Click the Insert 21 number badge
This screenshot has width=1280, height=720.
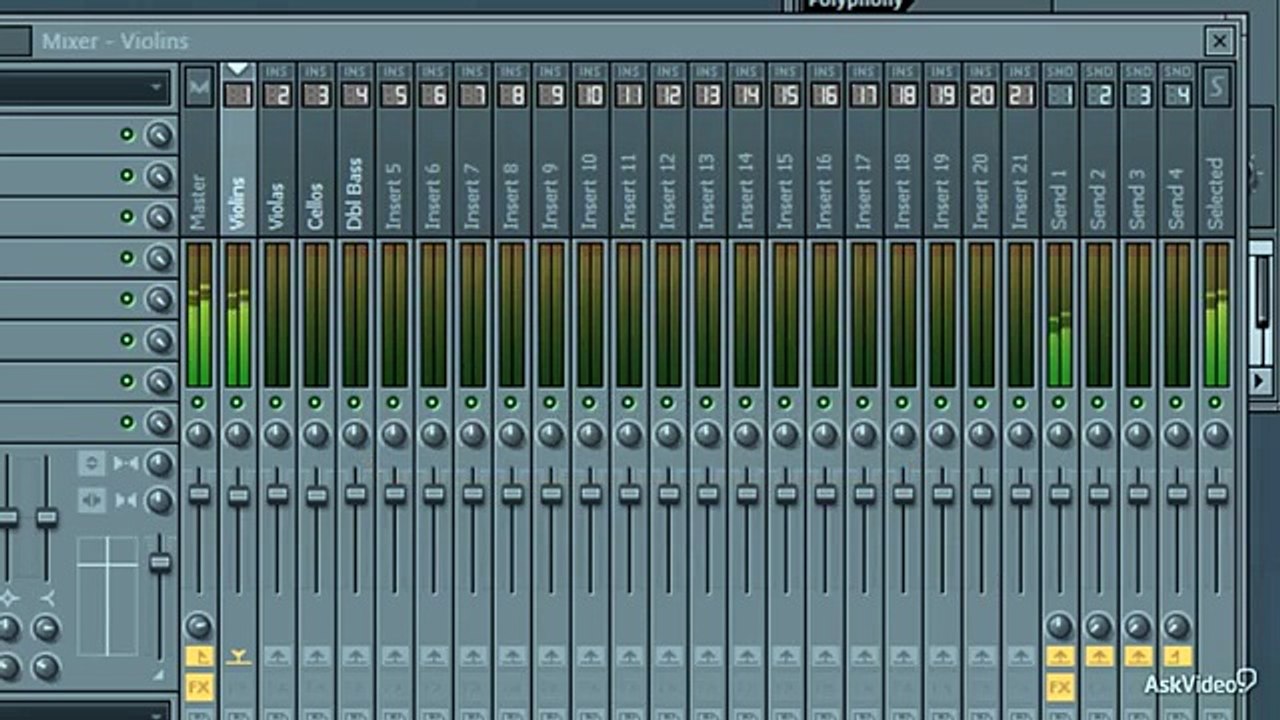(1020, 95)
